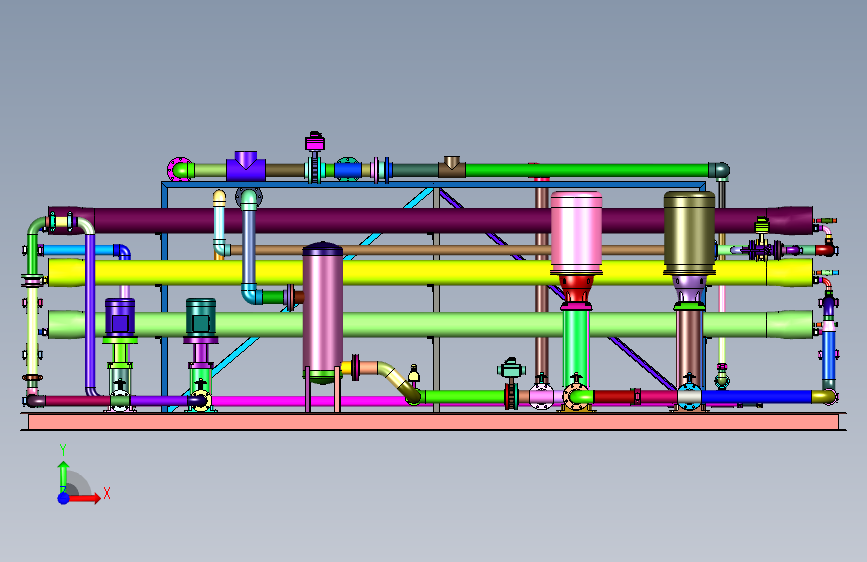This screenshot has height=562, width=867.
Task: Select the gray-blue vertical pipe with elbow
Action: (249, 246)
